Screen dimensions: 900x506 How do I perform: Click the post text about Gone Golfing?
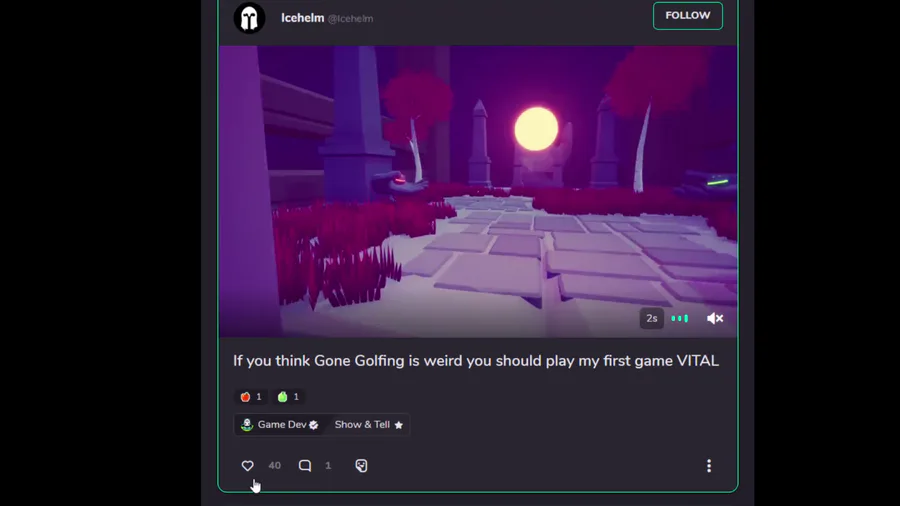tap(476, 361)
